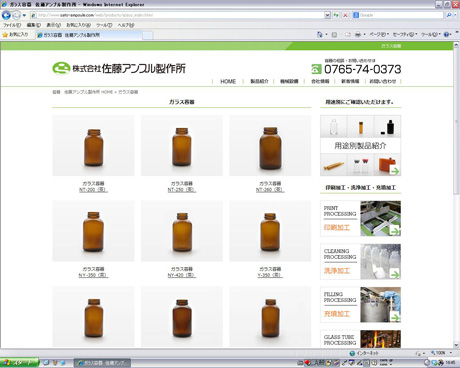This screenshot has width=460, height=368.
Task: Open Y-350 (茶) product link
Action: click(x=270, y=275)
